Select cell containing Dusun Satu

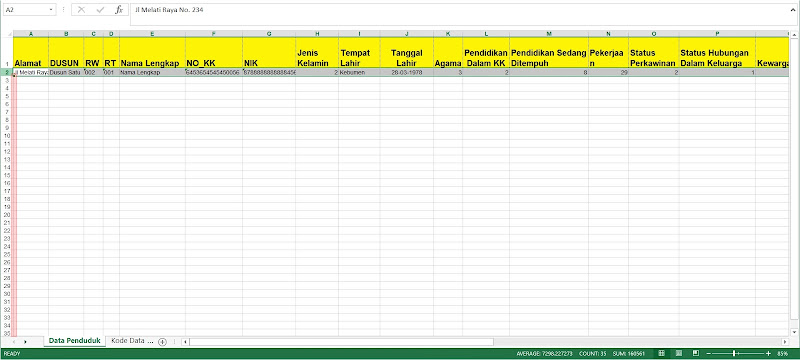[66, 73]
